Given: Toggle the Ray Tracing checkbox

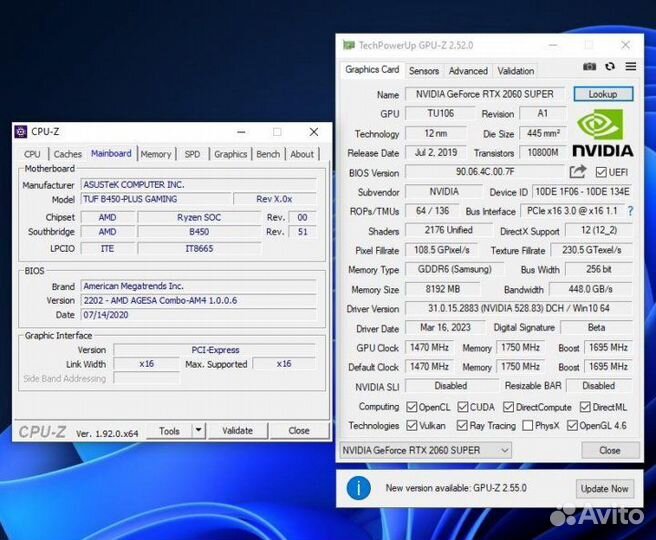Looking at the screenshot, I should pos(462,425).
